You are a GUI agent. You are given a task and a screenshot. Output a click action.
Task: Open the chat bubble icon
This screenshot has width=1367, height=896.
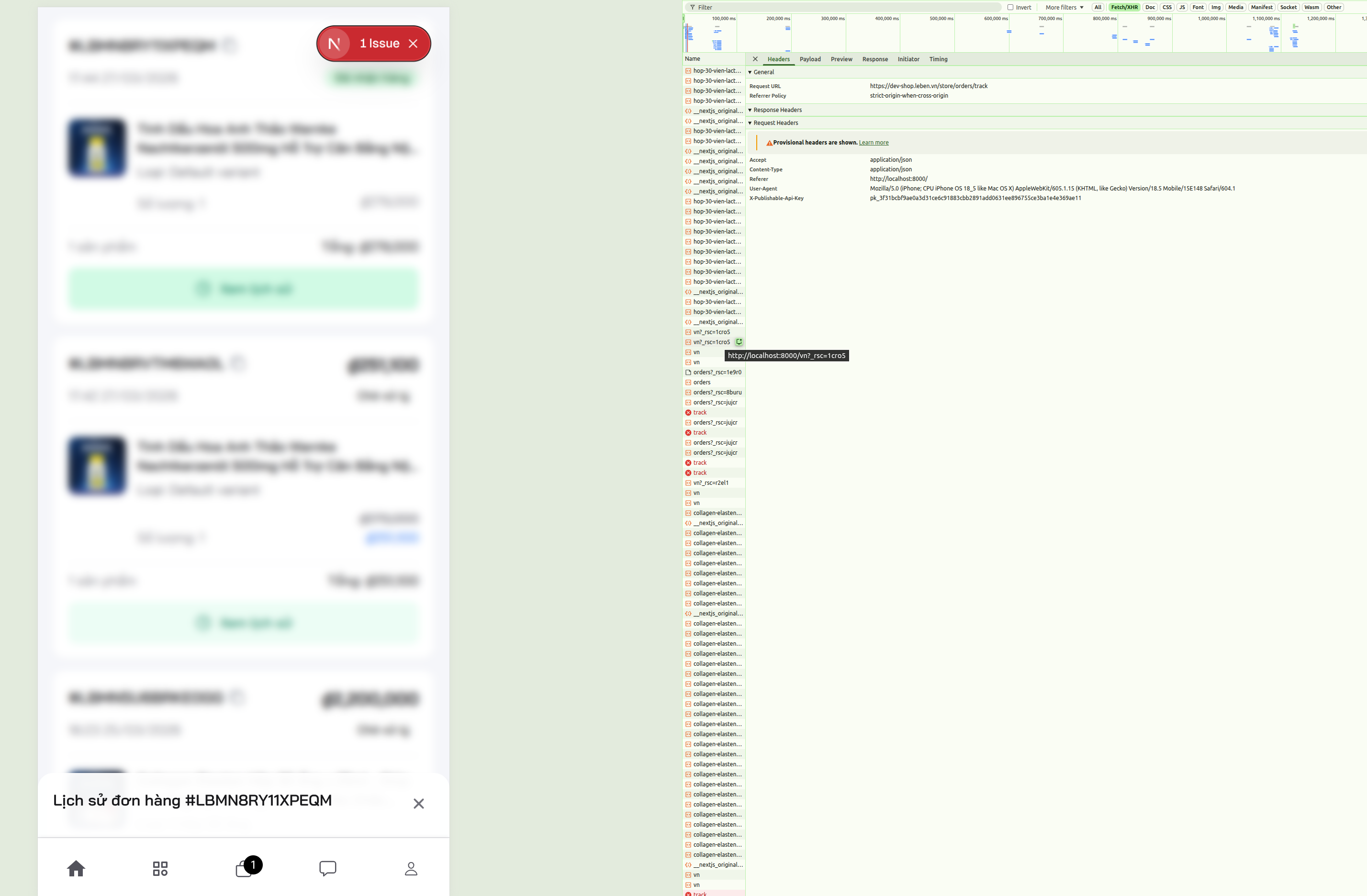327,868
